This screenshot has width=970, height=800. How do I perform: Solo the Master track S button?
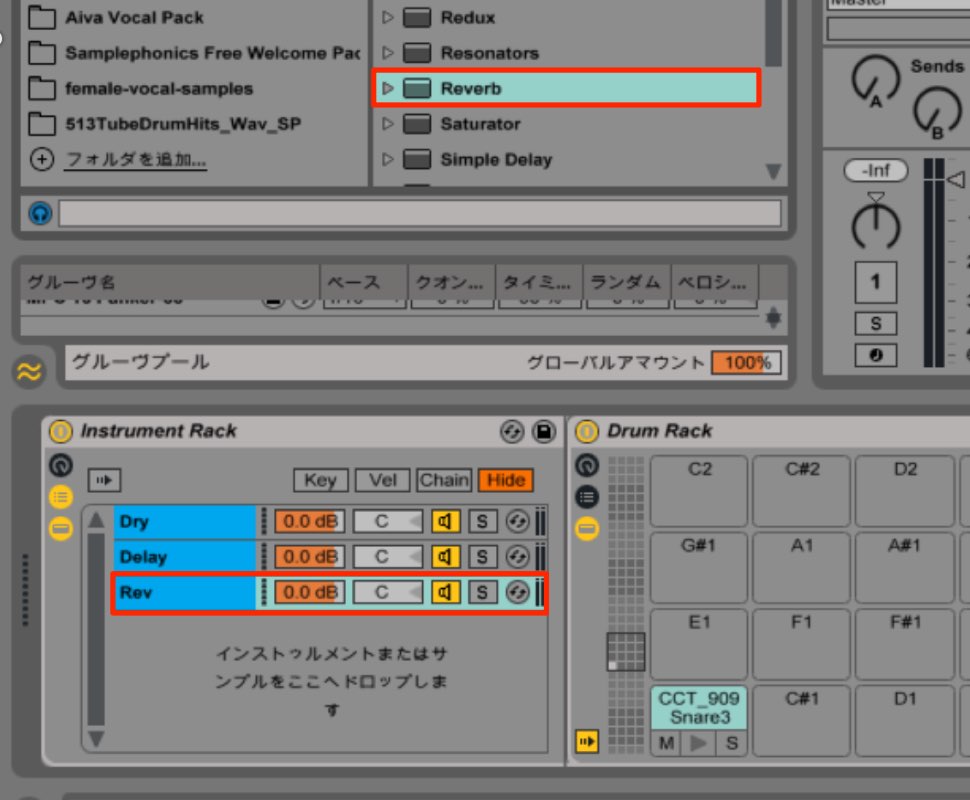click(875, 324)
